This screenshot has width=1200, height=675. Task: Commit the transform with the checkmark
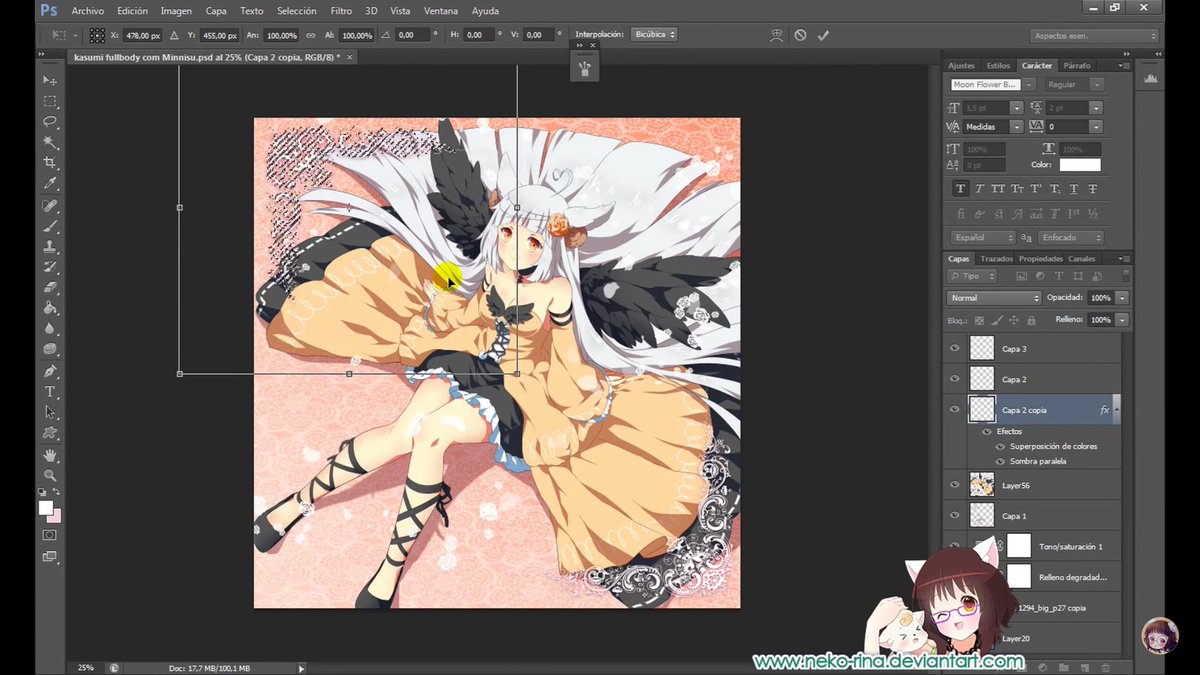tap(823, 35)
